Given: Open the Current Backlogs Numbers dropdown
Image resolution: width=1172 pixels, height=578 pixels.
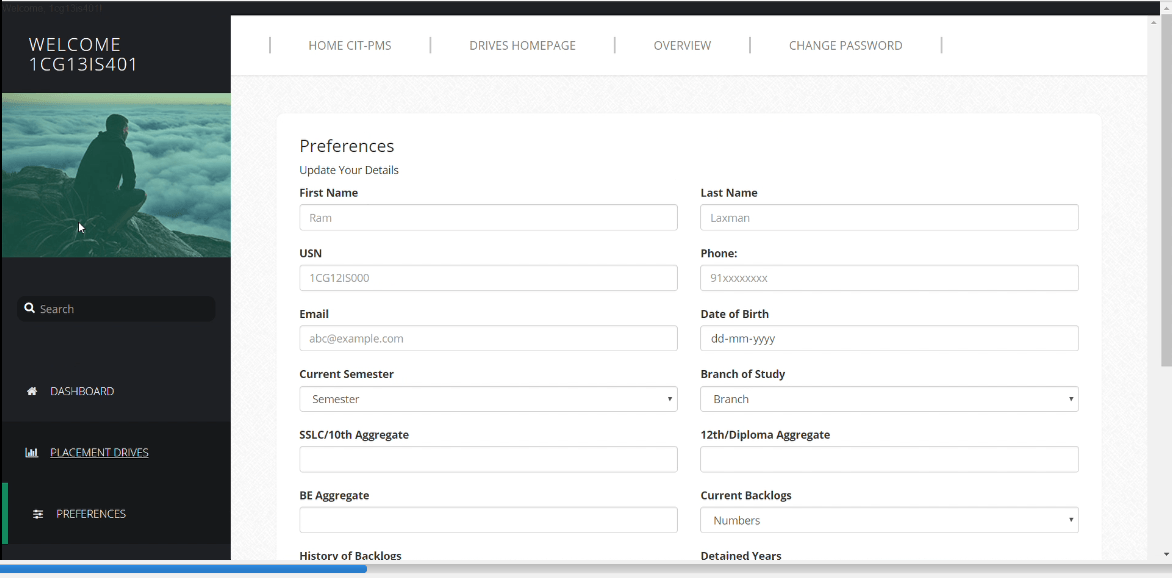Looking at the screenshot, I should pyautogui.click(x=889, y=520).
